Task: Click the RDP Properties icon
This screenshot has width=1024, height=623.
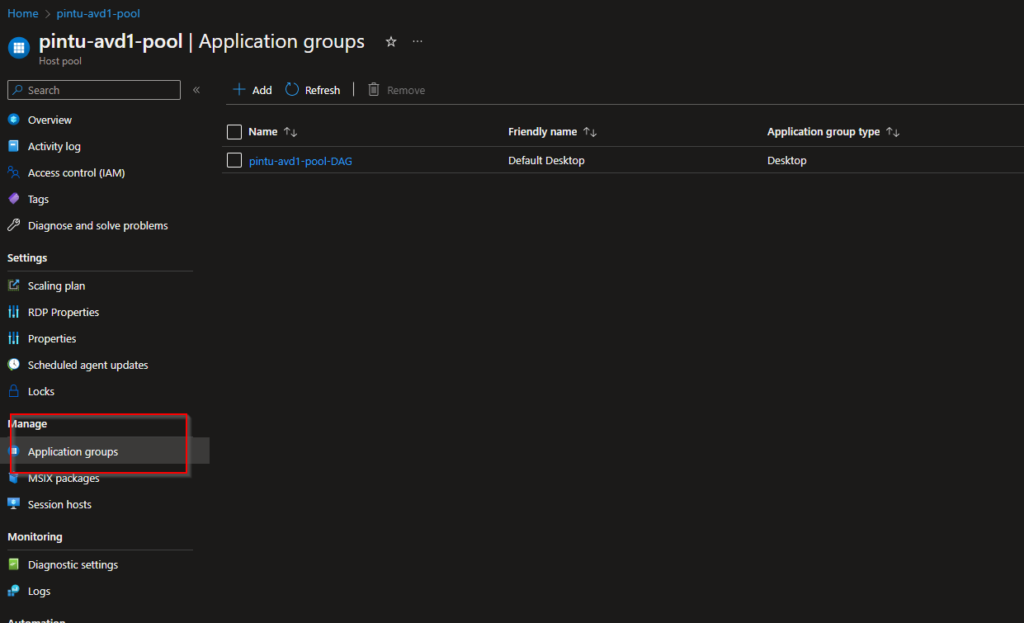Action: tap(14, 312)
